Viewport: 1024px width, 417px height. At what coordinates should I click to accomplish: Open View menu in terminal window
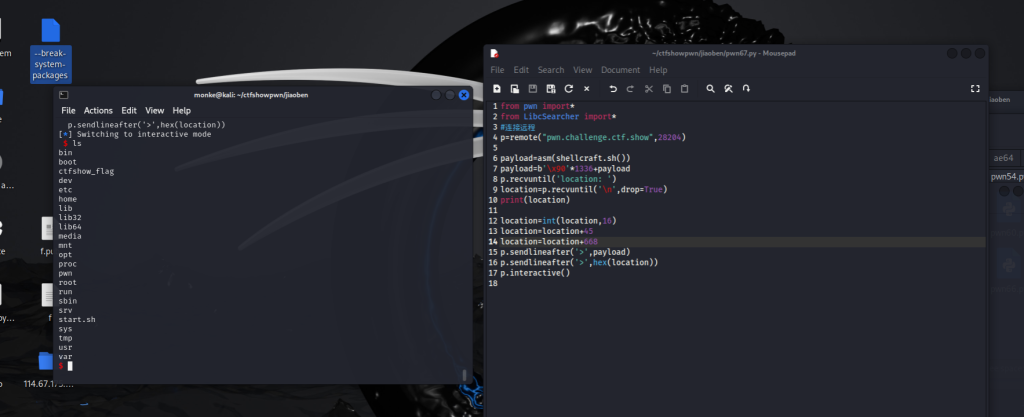(x=155, y=111)
